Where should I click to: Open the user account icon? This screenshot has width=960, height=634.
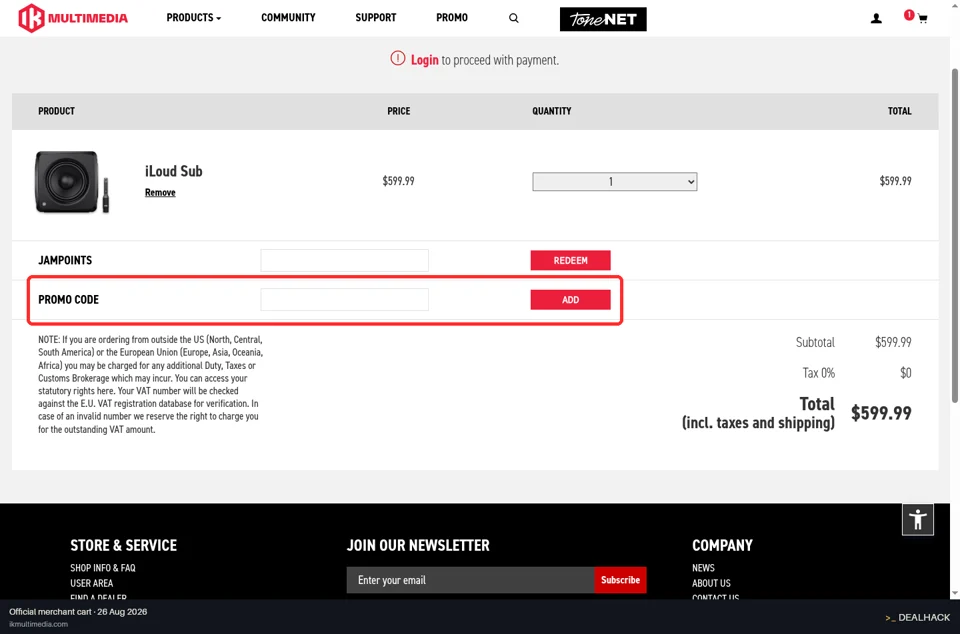click(876, 19)
